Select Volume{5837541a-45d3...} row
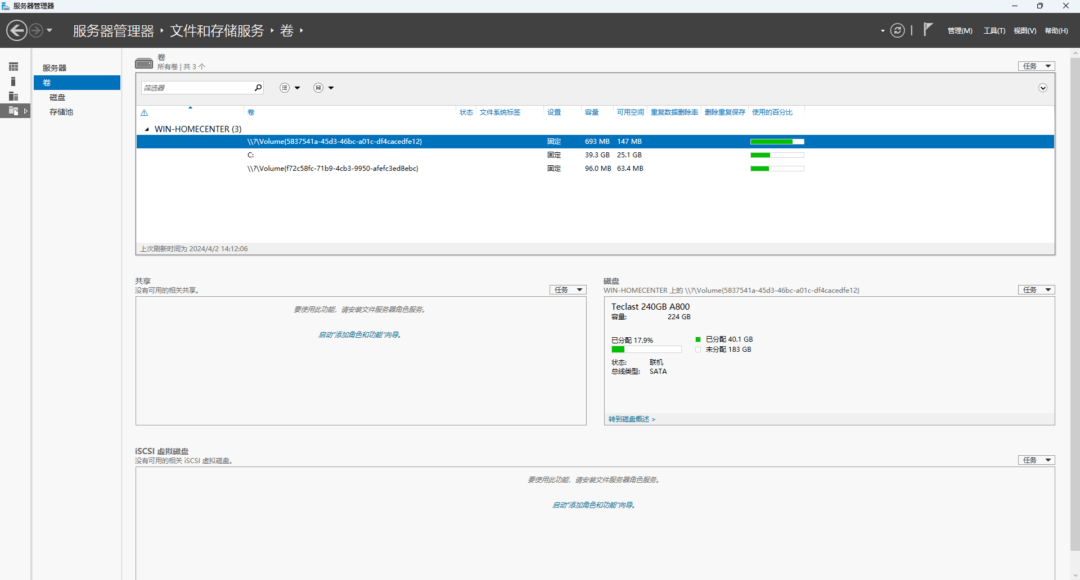The height and width of the screenshot is (580, 1080). [595, 141]
